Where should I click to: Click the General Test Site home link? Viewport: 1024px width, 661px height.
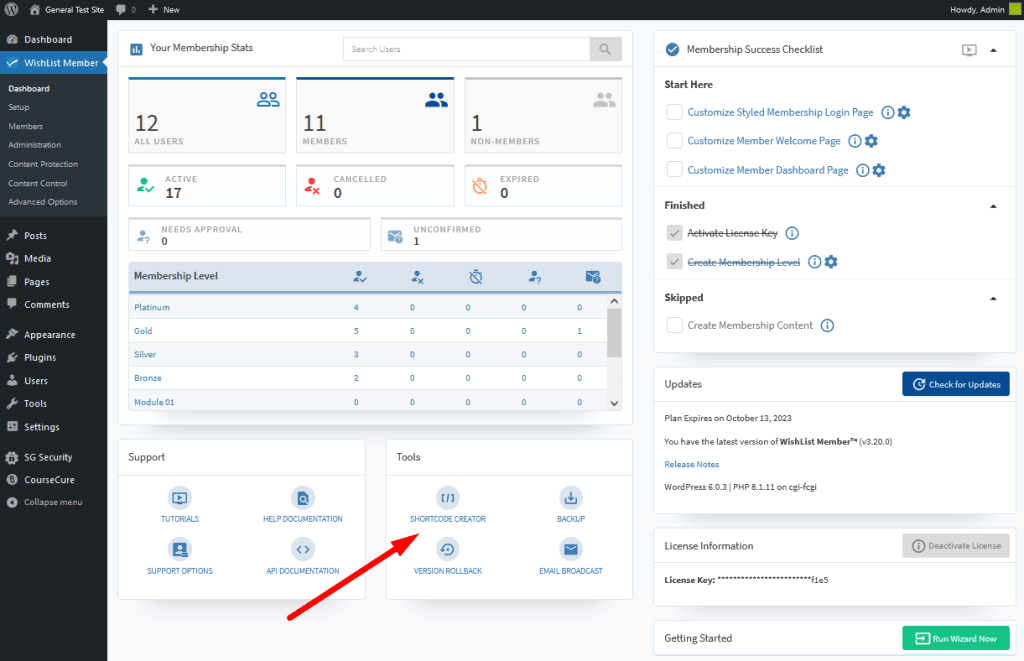67,9
